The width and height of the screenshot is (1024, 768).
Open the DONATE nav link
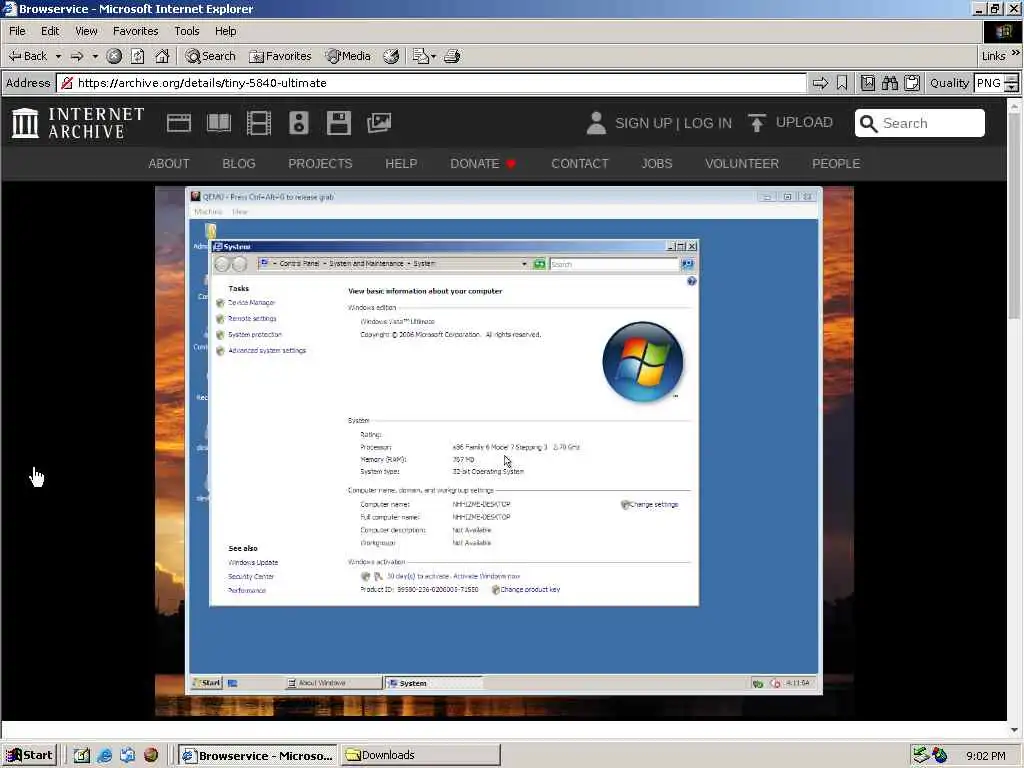[x=483, y=163]
